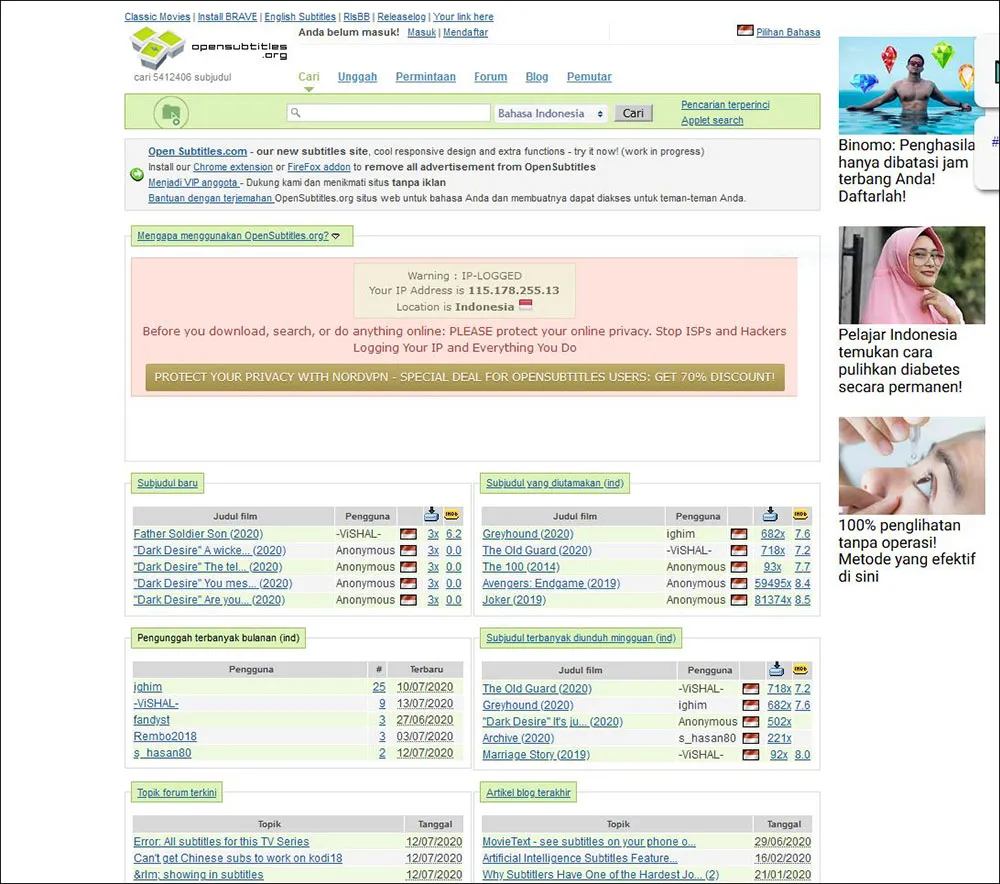Click the IMDb icon in the weekly downloads table header
Screen dimensions: 1000x884
801,669
